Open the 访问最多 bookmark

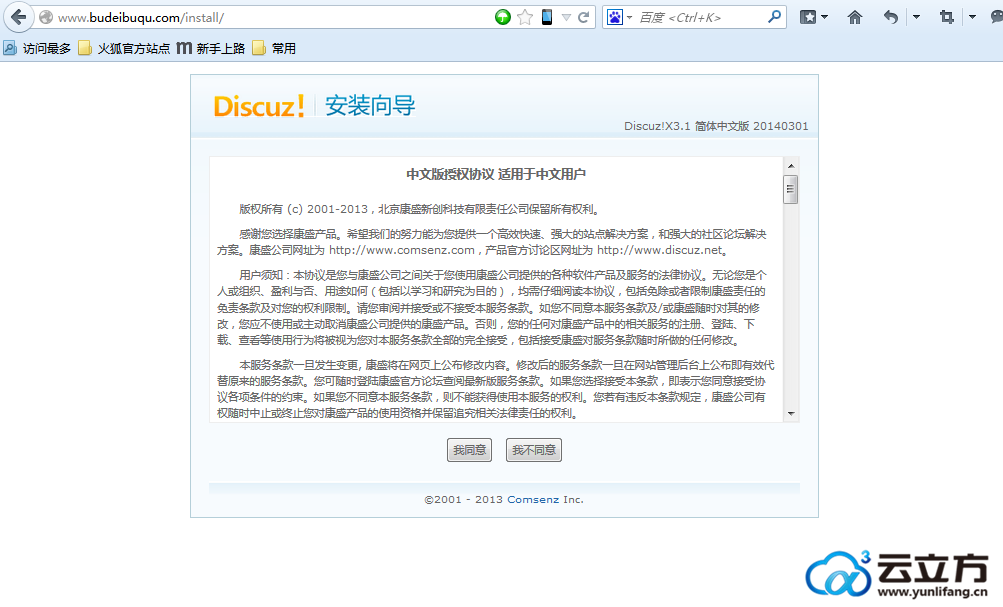point(37,49)
